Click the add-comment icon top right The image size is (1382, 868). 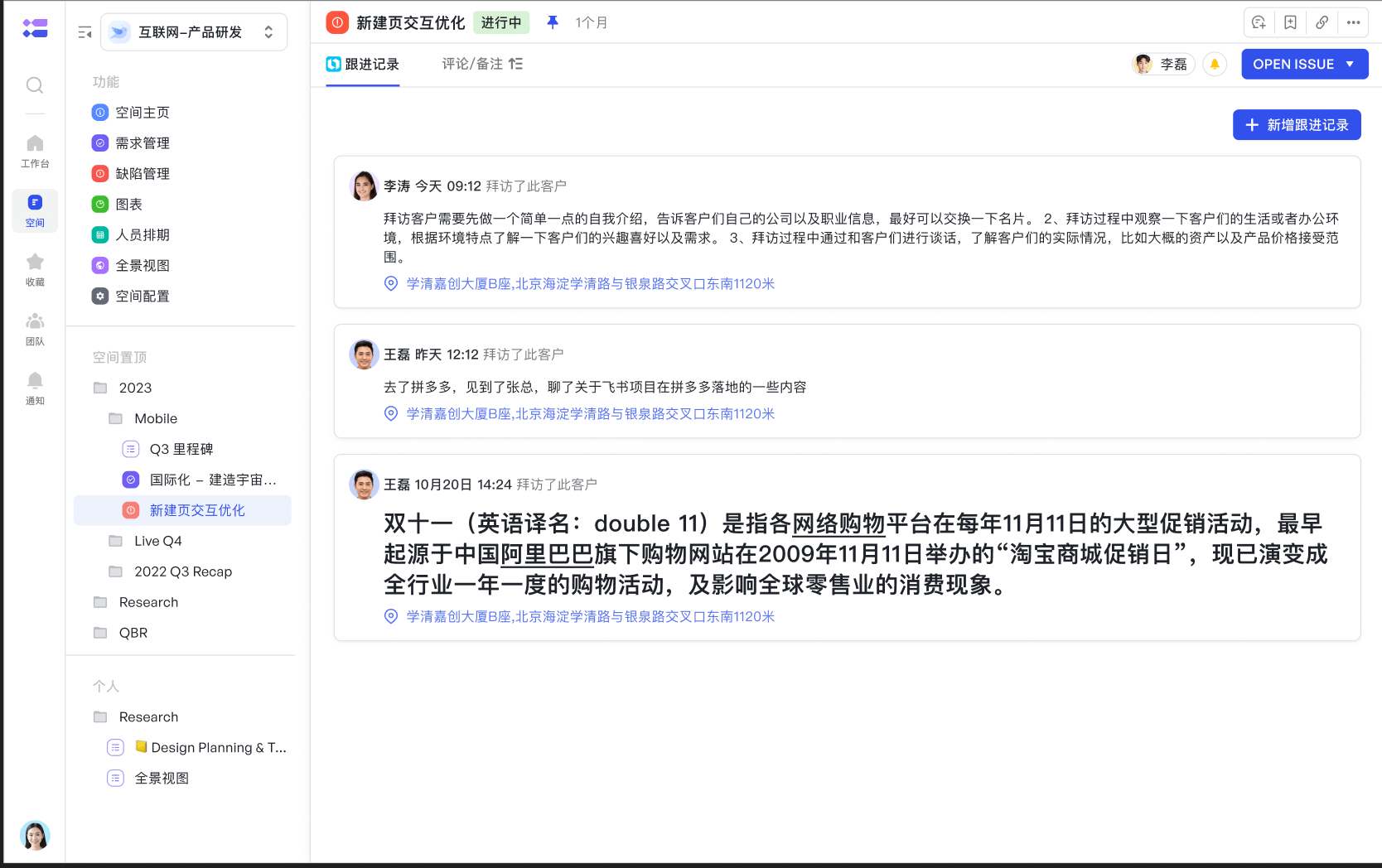[1259, 23]
